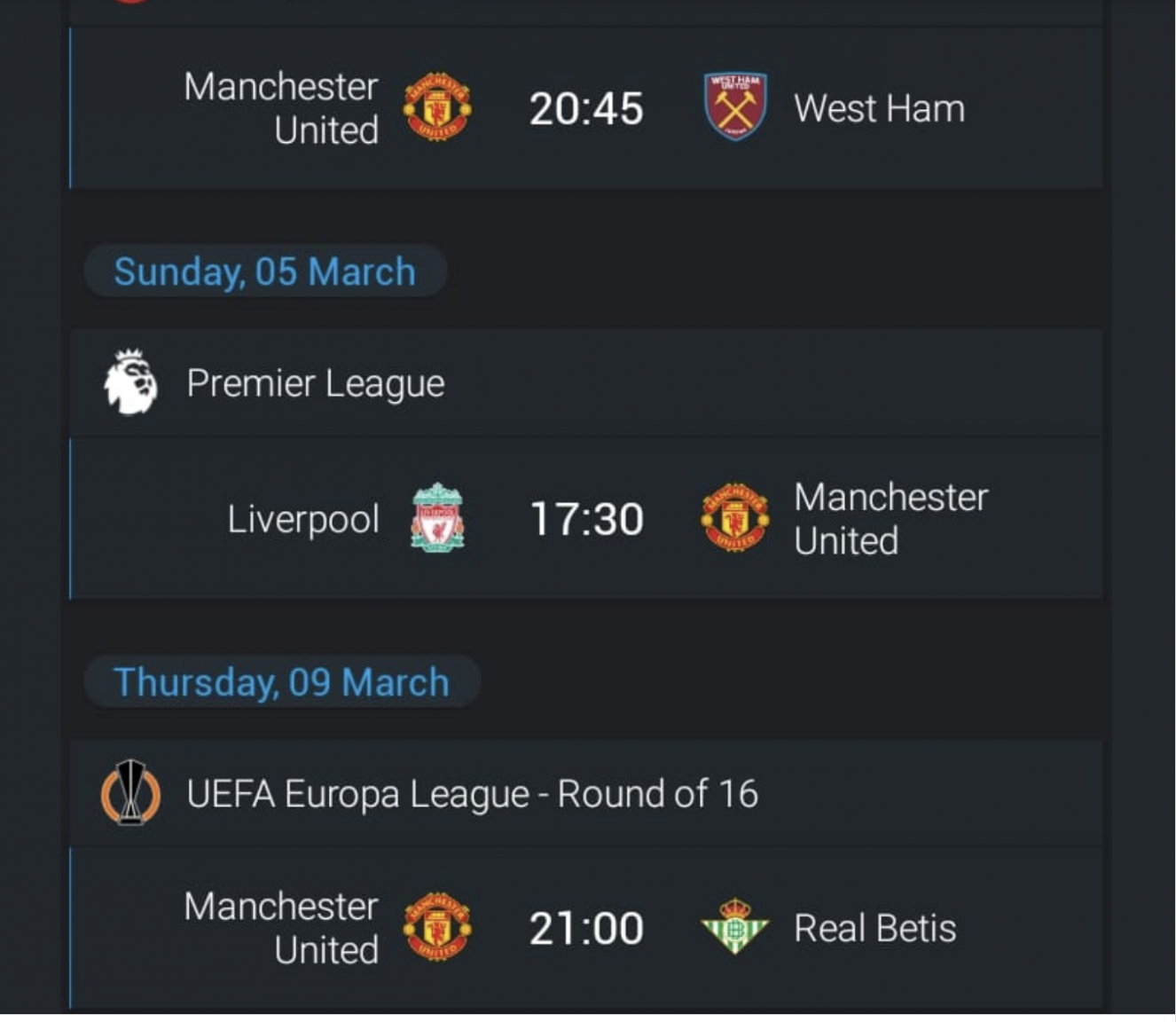Click the Liverpool team name
This screenshot has height=1022, width=1176.
(x=303, y=520)
